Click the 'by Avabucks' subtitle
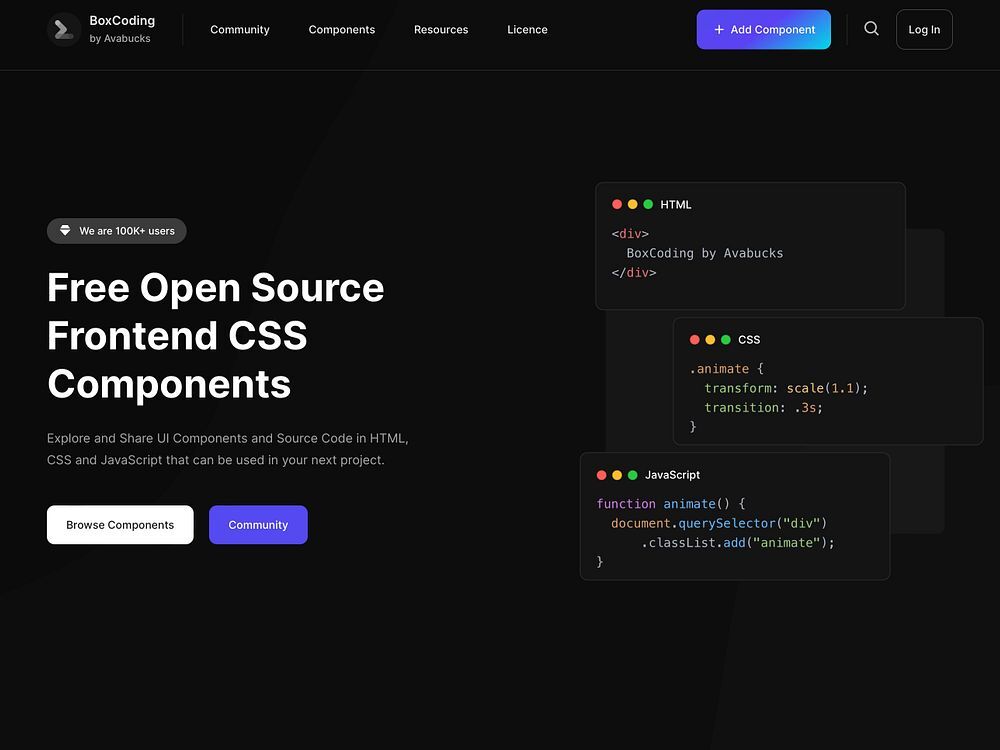This screenshot has width=1000, height=750. pos(120,38)
